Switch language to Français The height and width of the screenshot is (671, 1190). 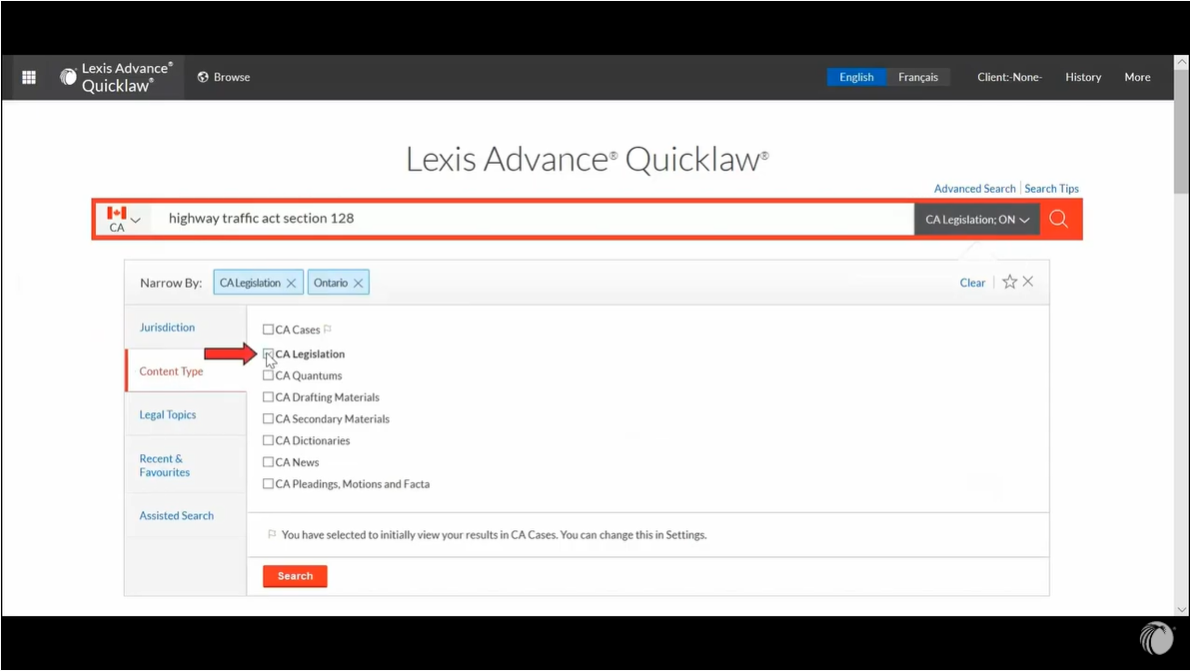[918, 77]
